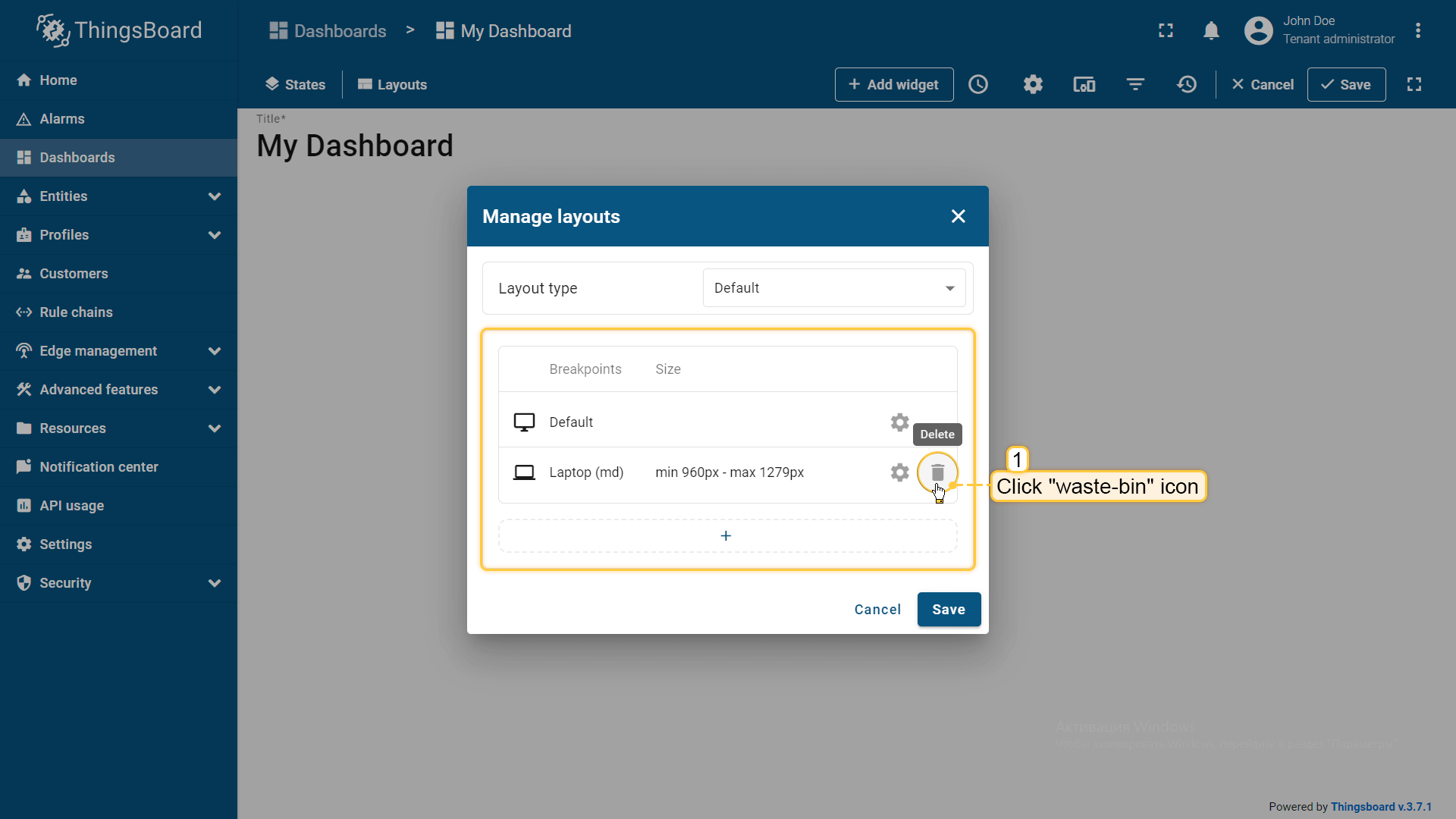Open the responsive layouts devices icon
This screenshot has width=1456, height=819.
pos(1084,84)
